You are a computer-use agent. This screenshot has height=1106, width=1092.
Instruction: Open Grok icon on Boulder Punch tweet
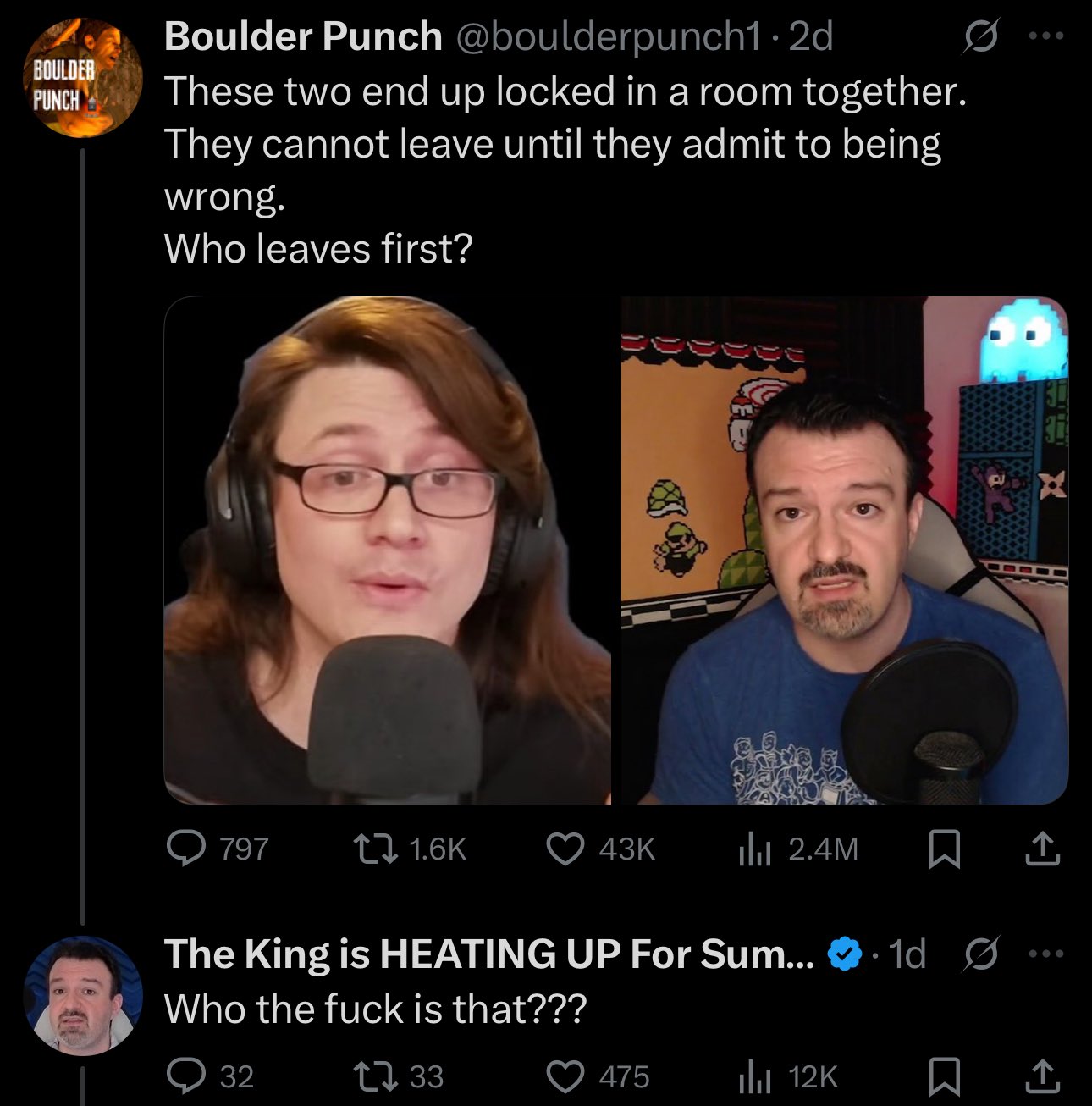pos(981,37)
